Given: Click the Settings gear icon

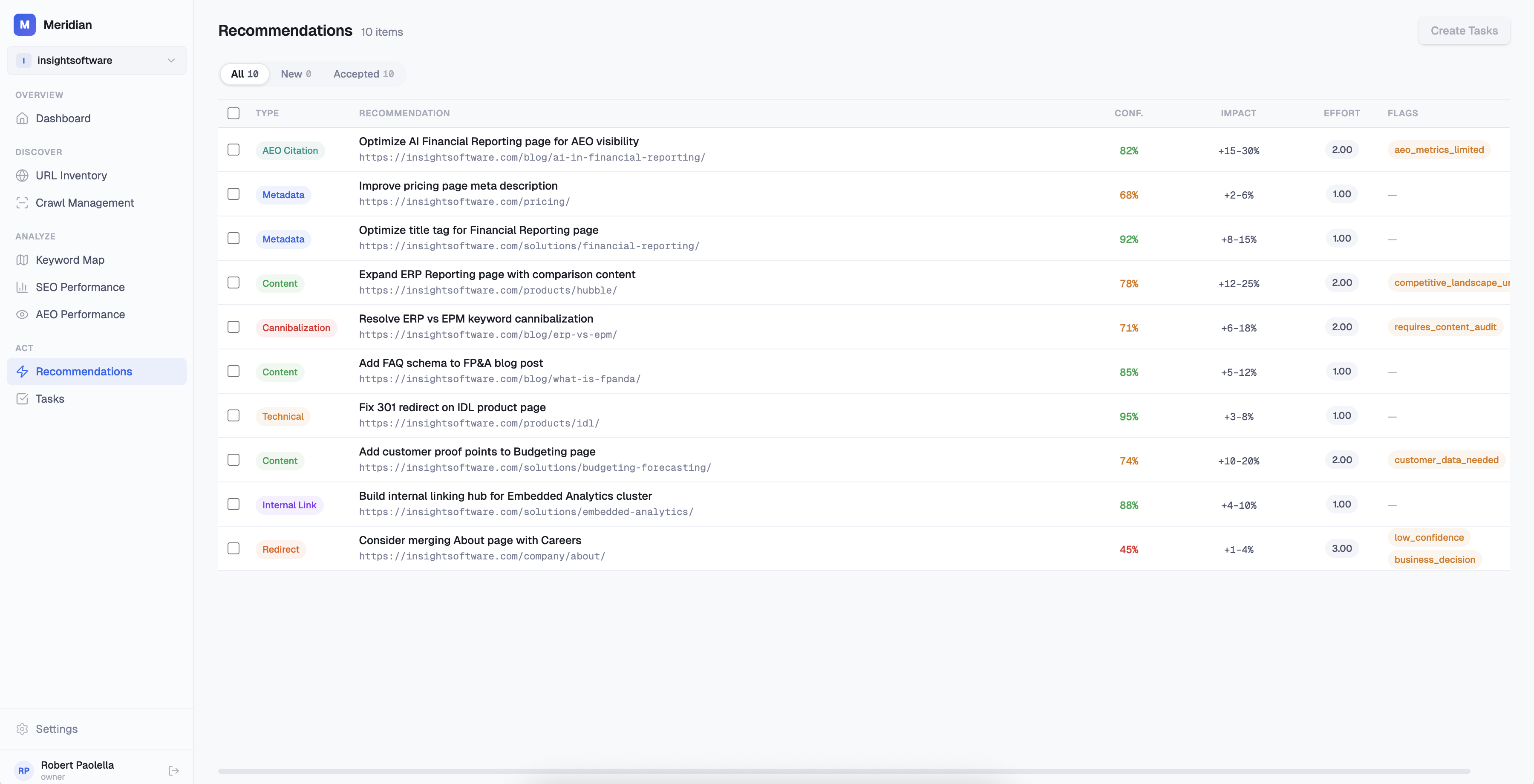Looking at the screenshot, I should tap(22, 729).
